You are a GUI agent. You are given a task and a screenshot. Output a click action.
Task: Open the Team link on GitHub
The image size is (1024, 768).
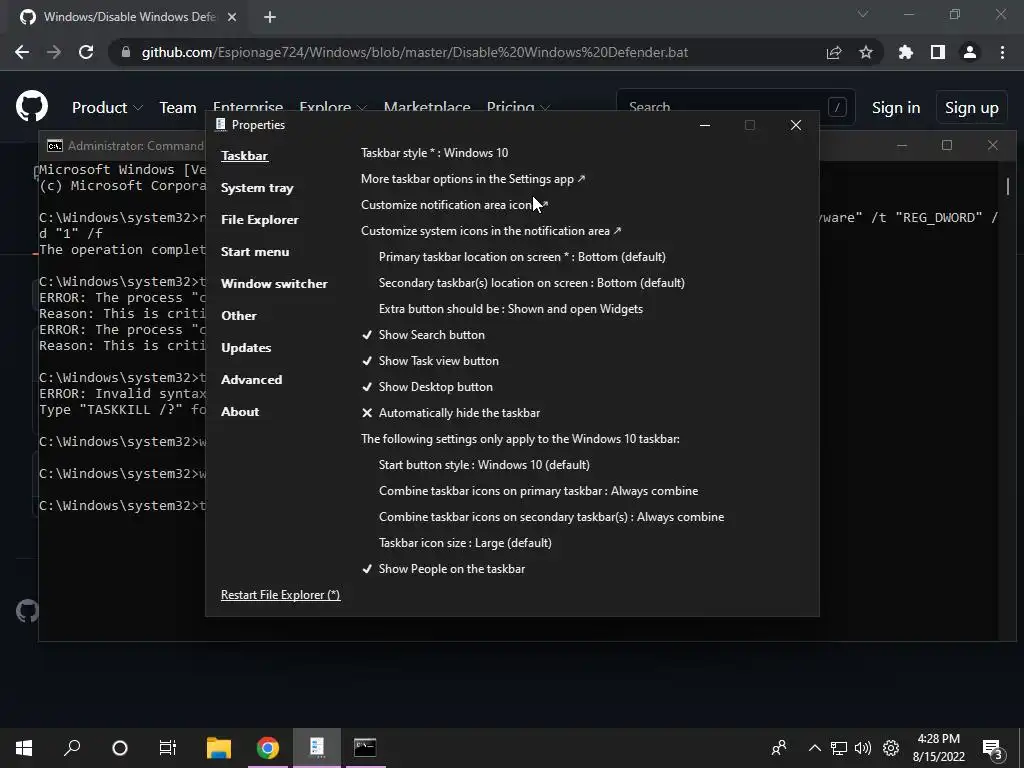(x=178, y=108)
